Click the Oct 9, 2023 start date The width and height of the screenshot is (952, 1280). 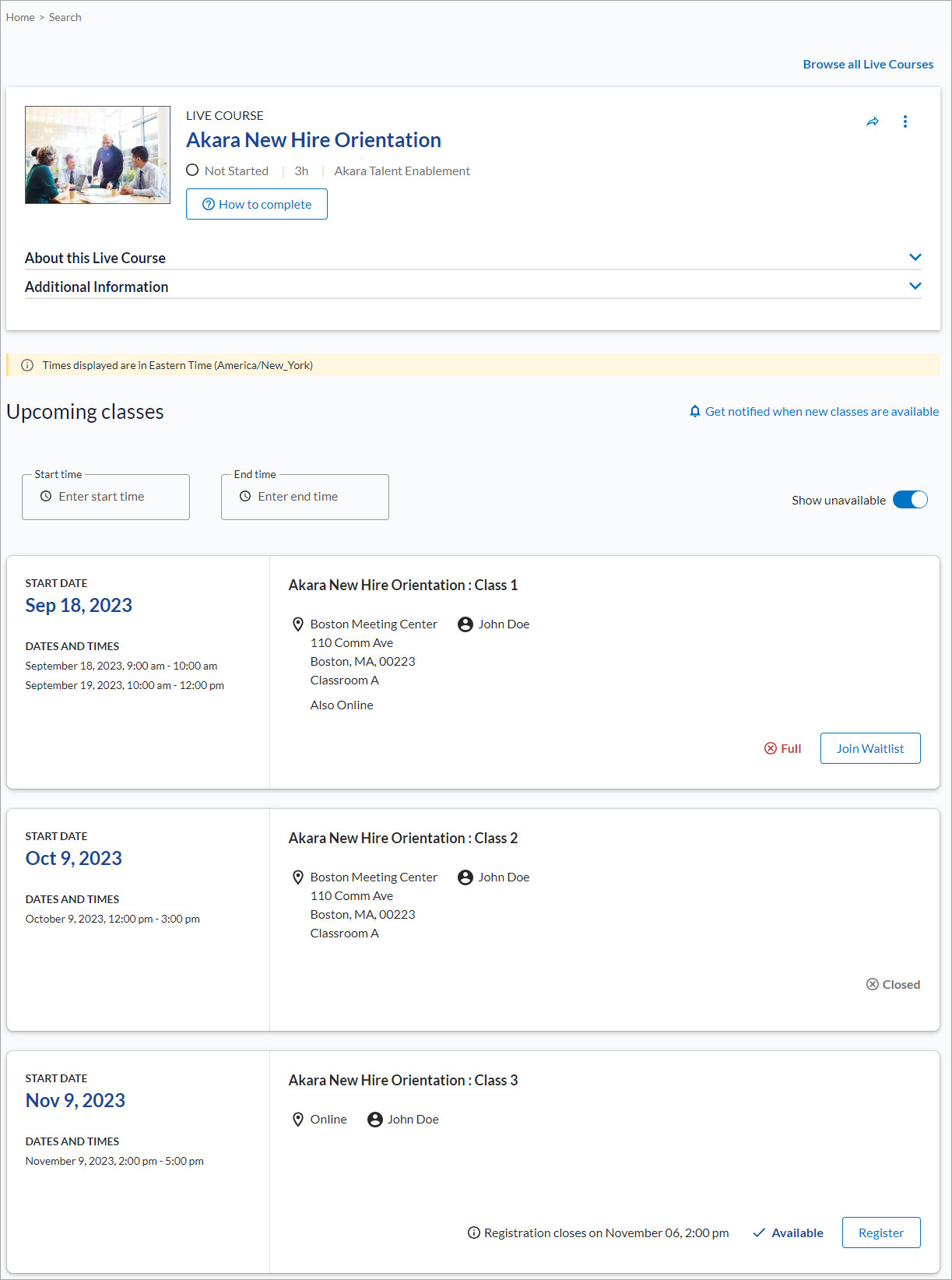pos(74,858)
